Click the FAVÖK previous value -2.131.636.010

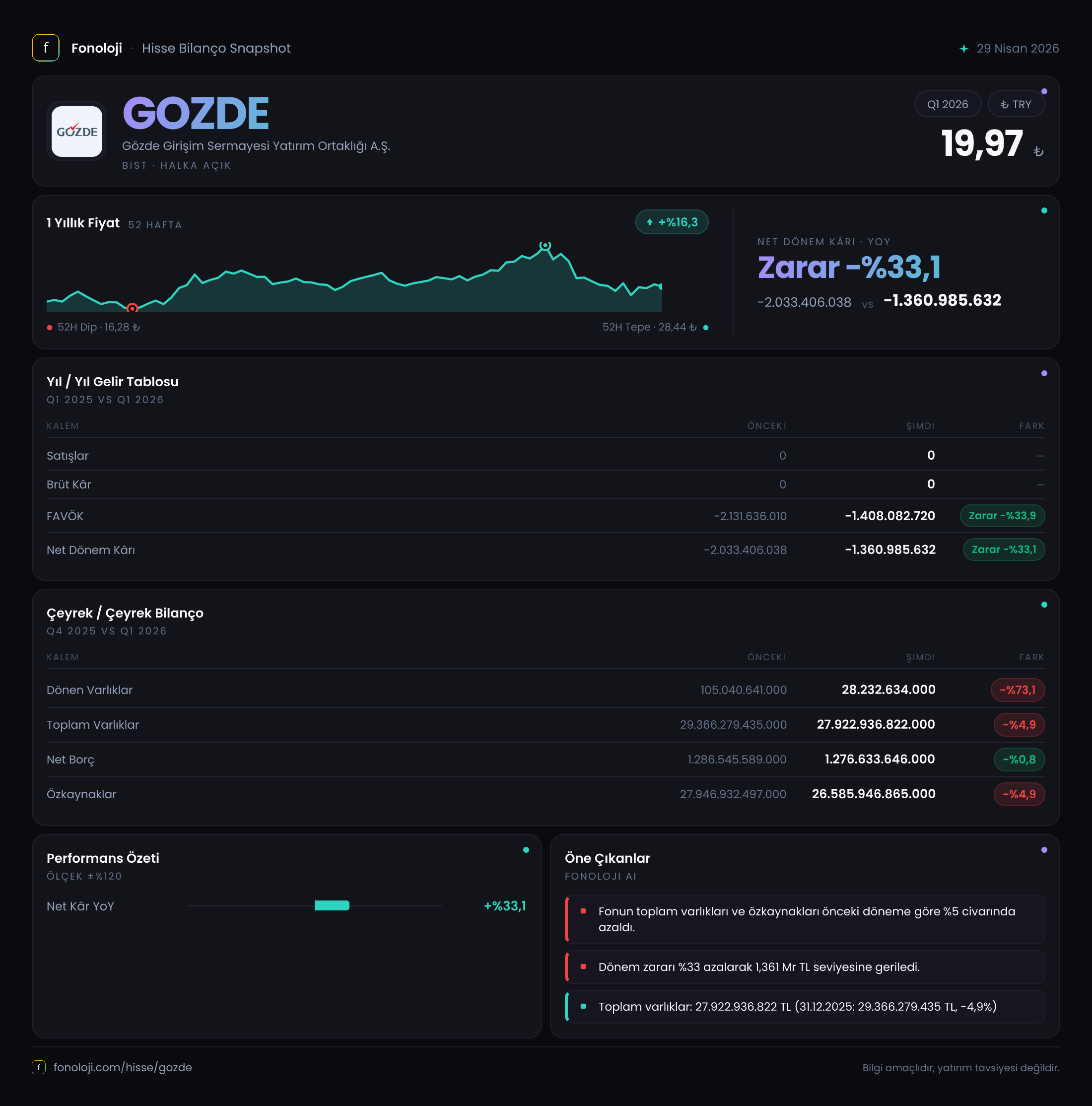click(x=751, y=516)
